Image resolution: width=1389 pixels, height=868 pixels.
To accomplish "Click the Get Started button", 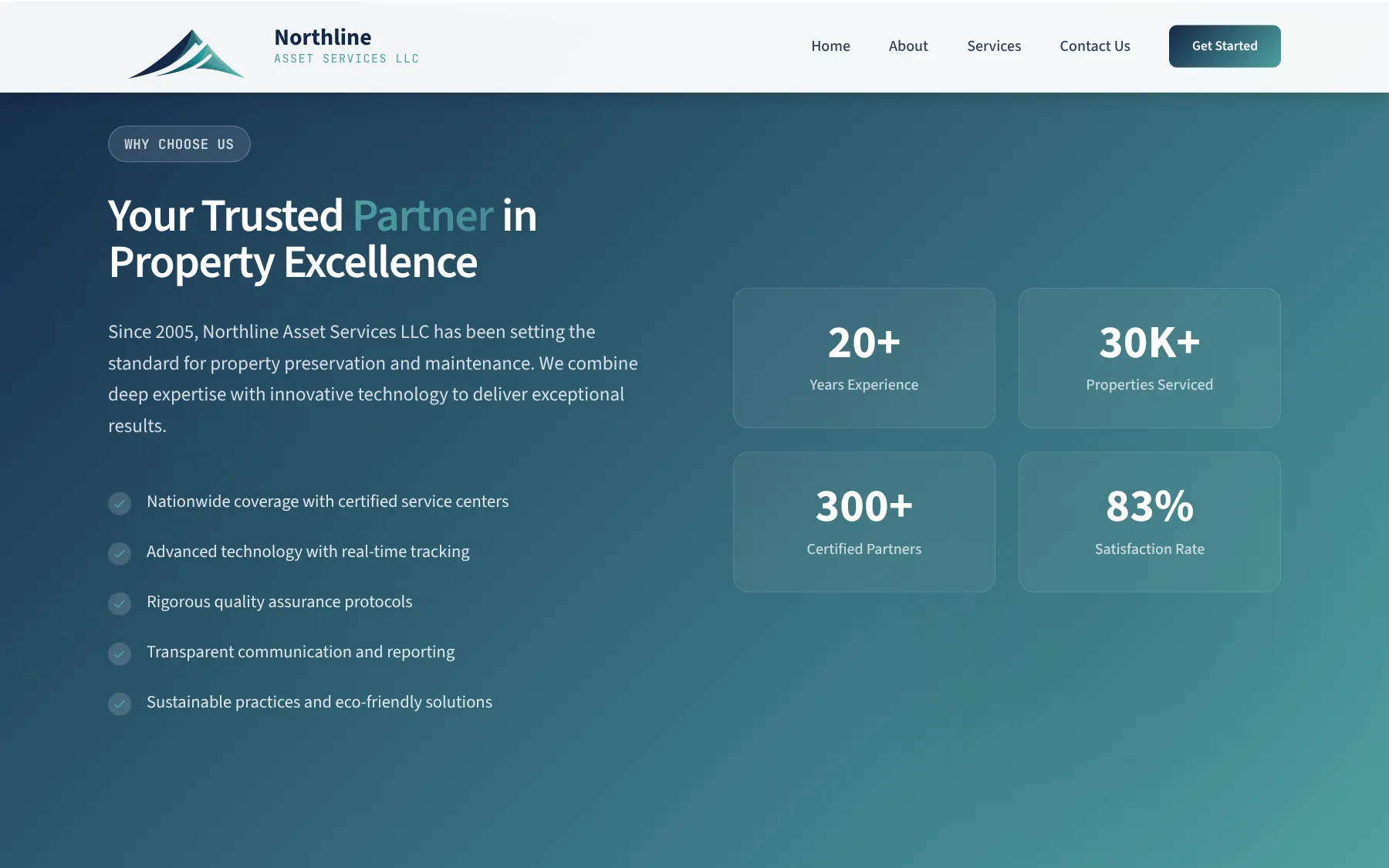I will tap(1225, 46).
